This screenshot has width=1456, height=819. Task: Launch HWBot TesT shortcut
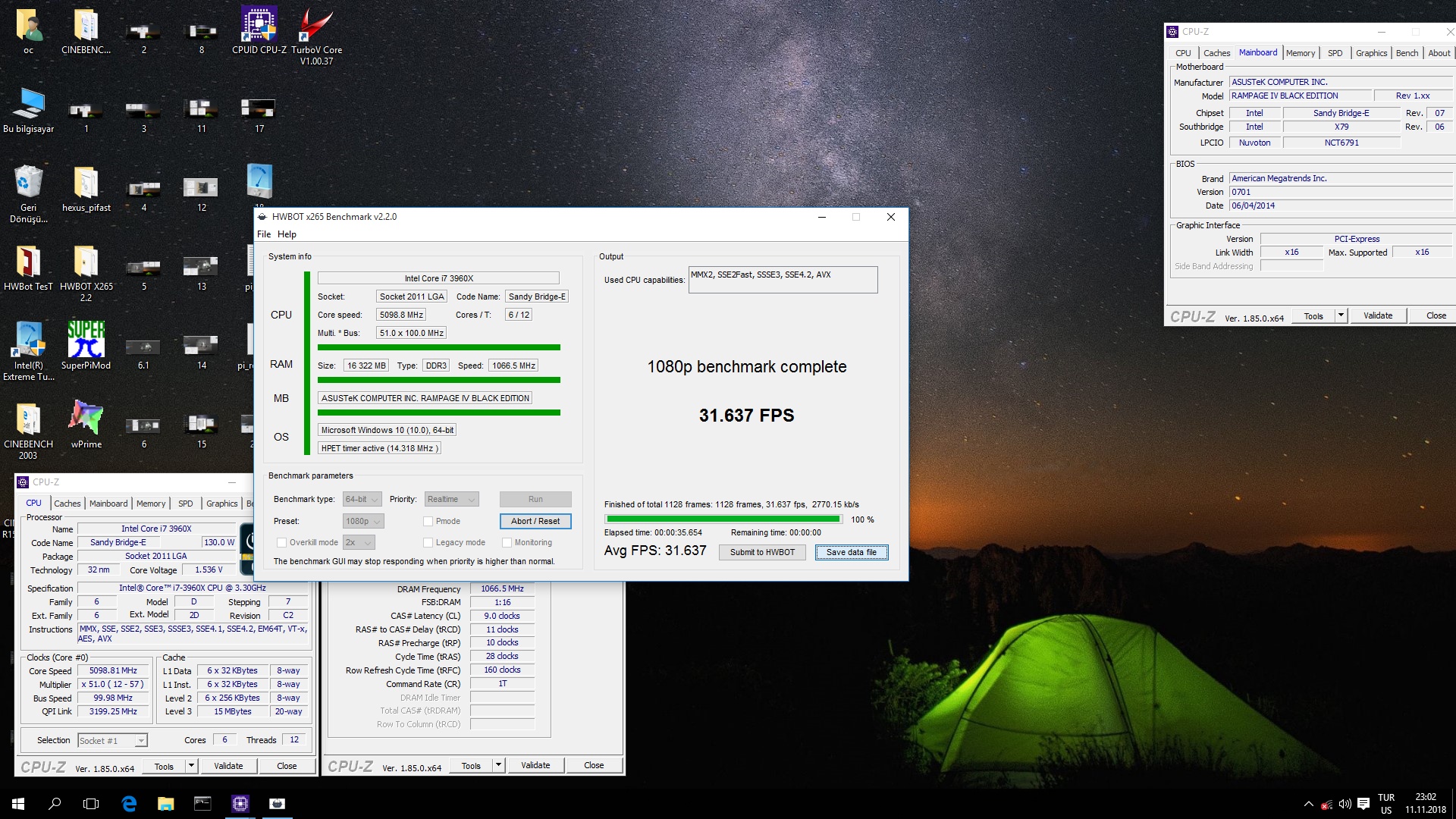click(x=29, y=267)
